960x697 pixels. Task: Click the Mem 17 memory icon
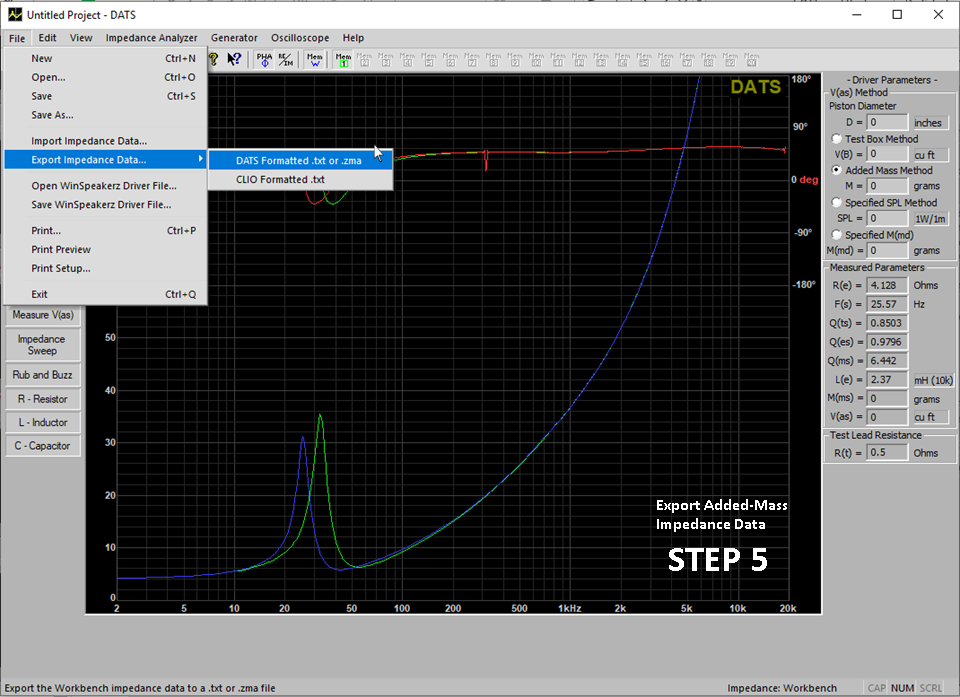coord(687,59)
